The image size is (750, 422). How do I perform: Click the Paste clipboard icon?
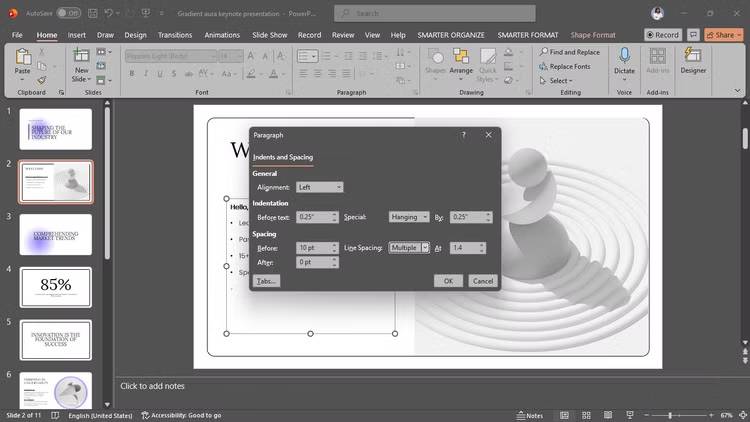(x=22, y=57)
